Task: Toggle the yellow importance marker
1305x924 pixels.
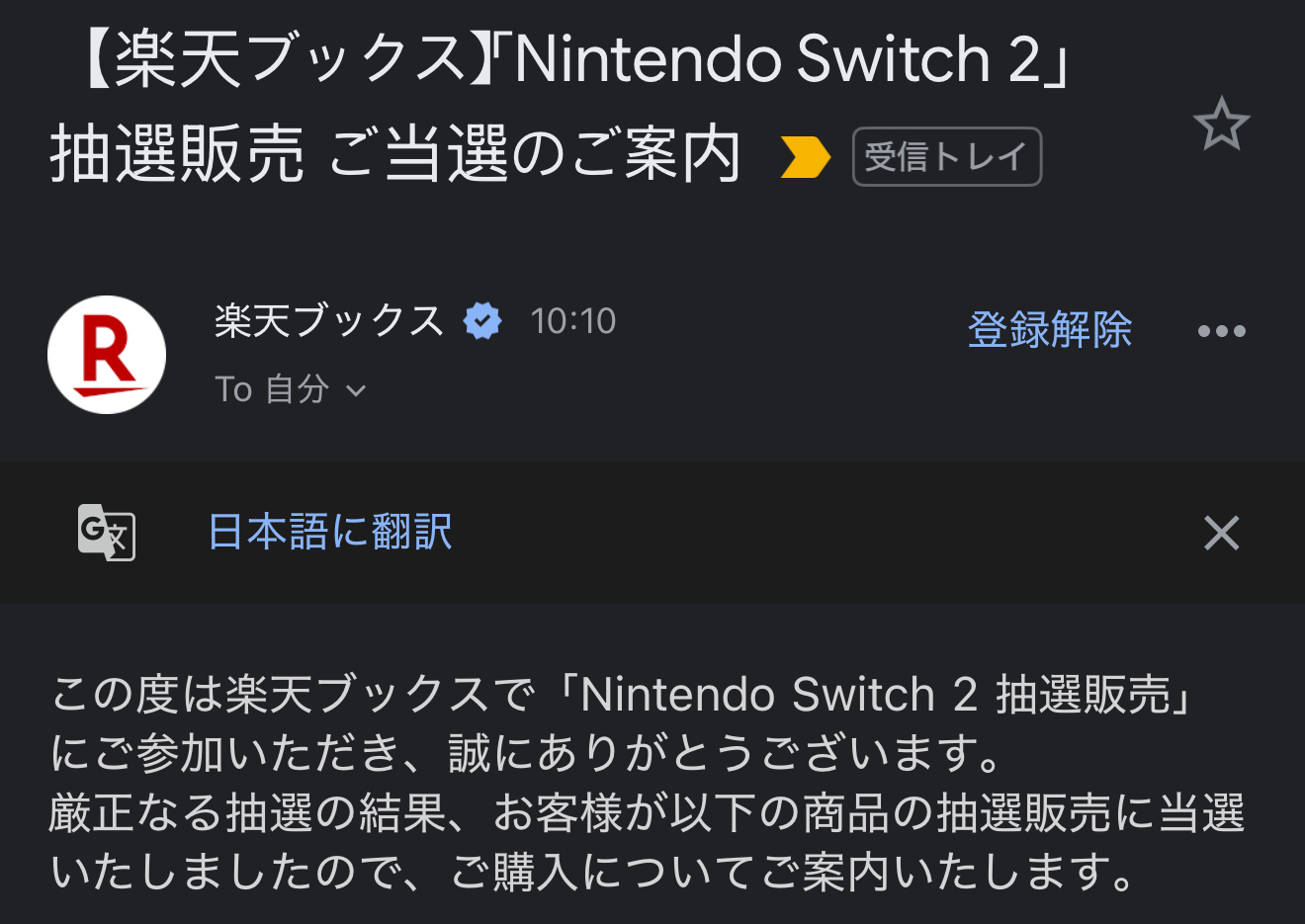Action: pyautogui.click(x=805, y=157)
